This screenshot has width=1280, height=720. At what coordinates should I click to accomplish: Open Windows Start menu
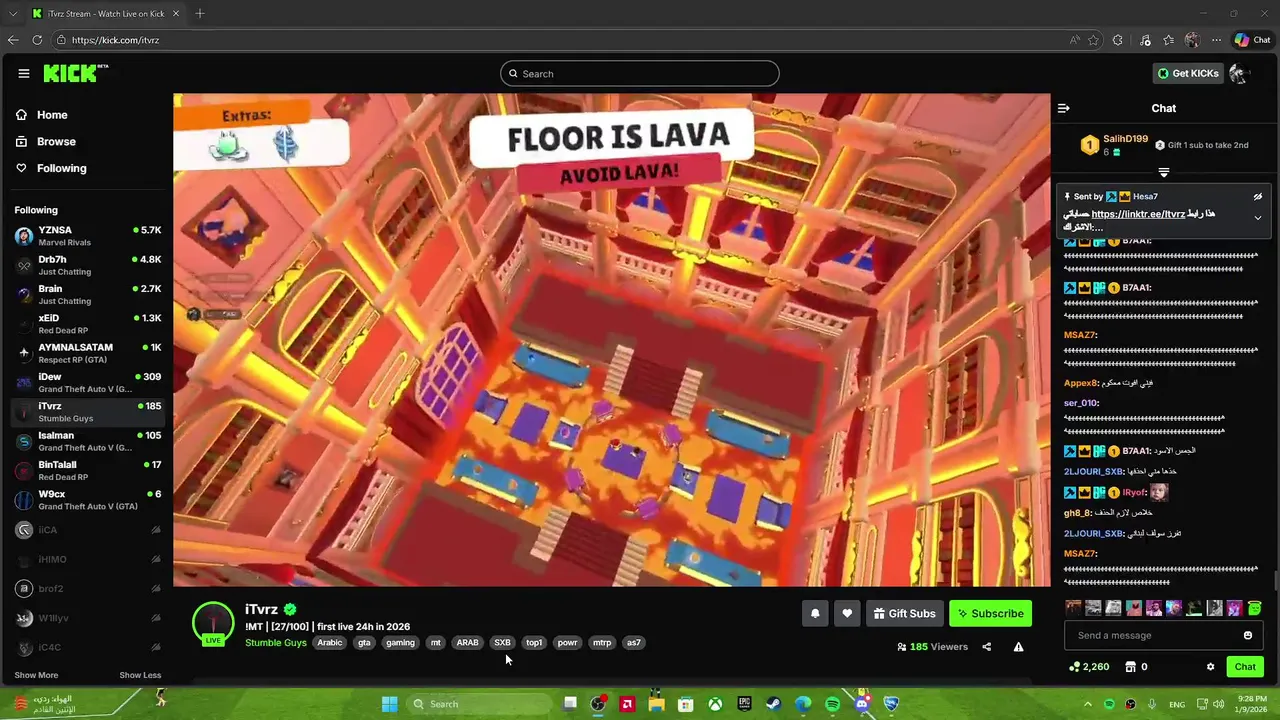pos(389,704)
